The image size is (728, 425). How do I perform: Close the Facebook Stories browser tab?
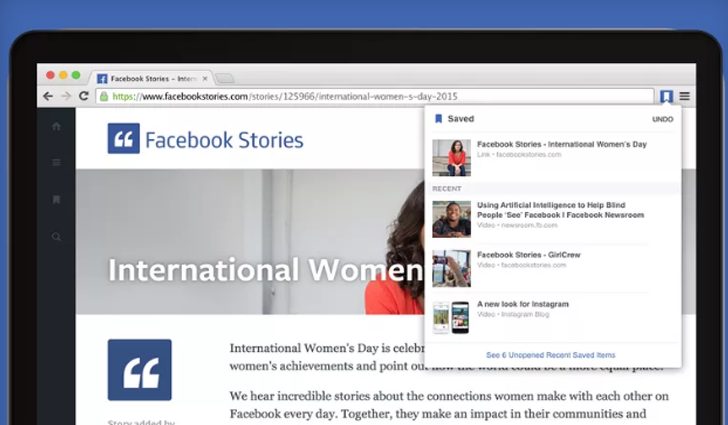(205, 79)
